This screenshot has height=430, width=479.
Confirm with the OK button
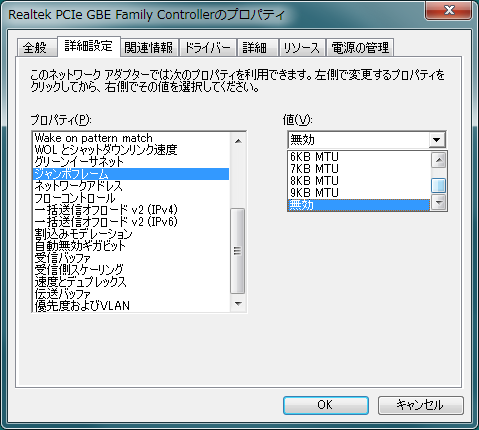(325, 405)
